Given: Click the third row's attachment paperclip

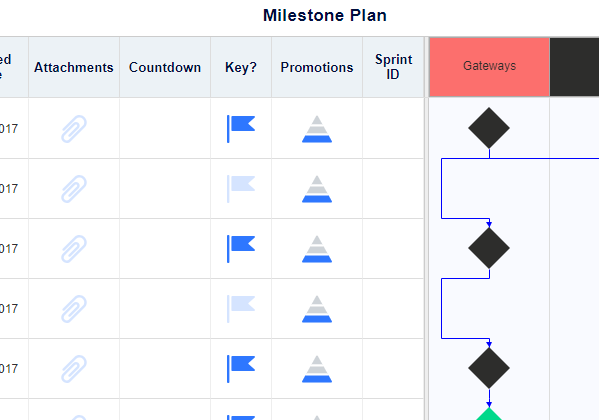Looking at the screenshot, I should [74, 249].
